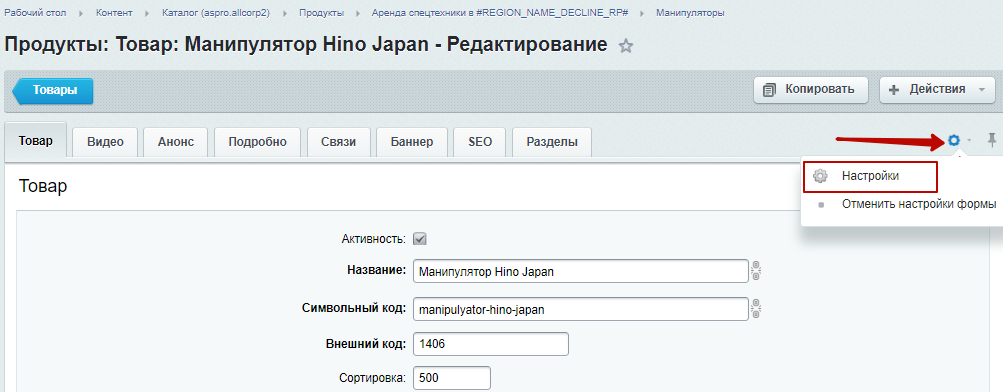Open Контент breadcrumb link
Screen dimensions: 1003x392
114,13
